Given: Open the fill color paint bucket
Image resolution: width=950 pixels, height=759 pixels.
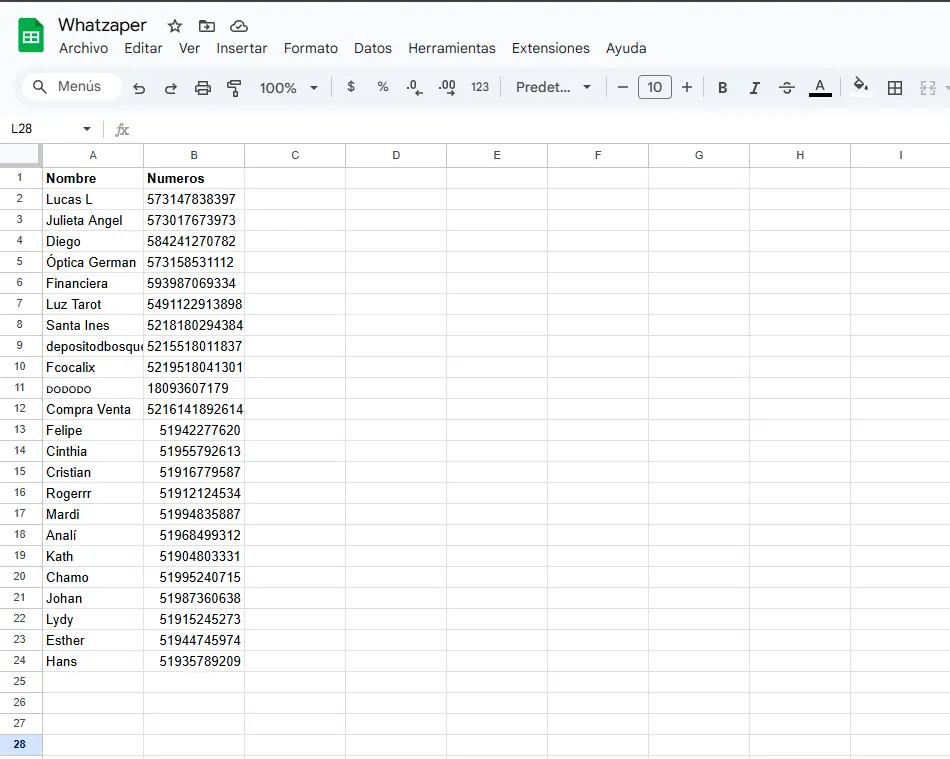Looking at the screenshot, I should point(860,87).
